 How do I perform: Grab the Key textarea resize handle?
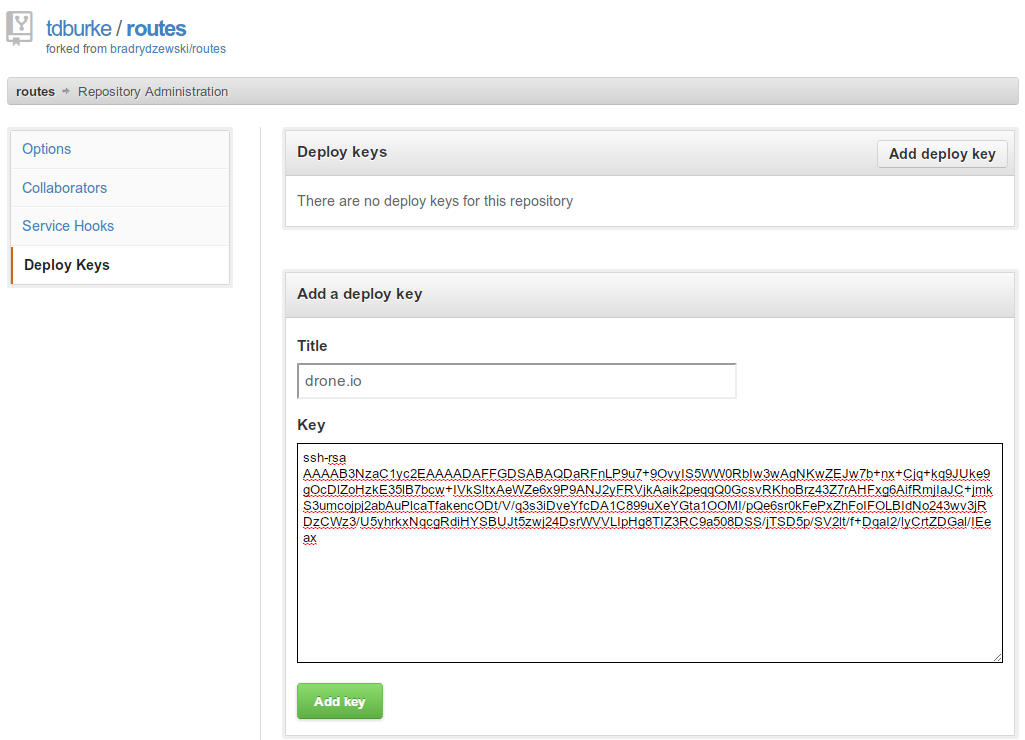(x=997, y=656)
